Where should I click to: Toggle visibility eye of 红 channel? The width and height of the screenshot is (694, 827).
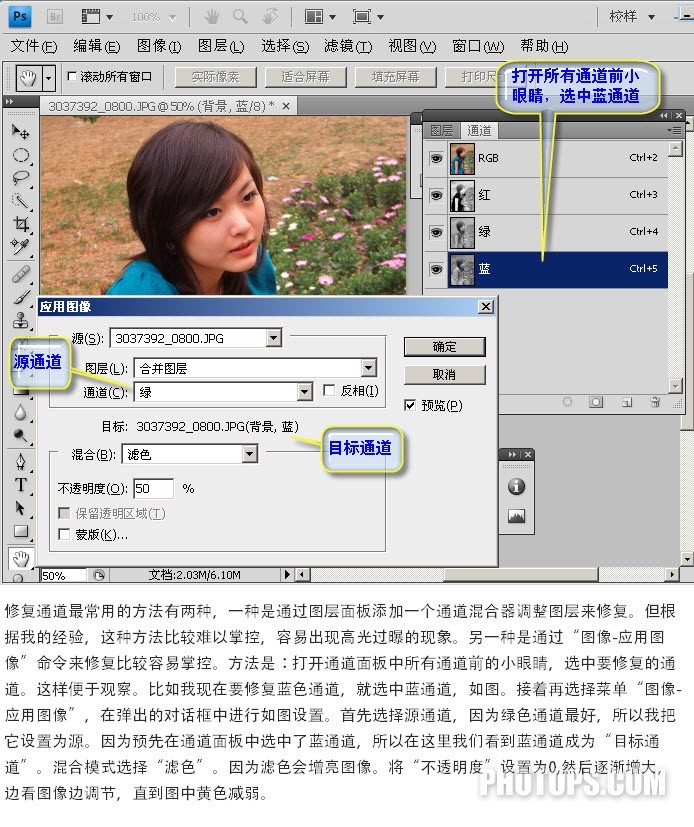pos(436,195)
